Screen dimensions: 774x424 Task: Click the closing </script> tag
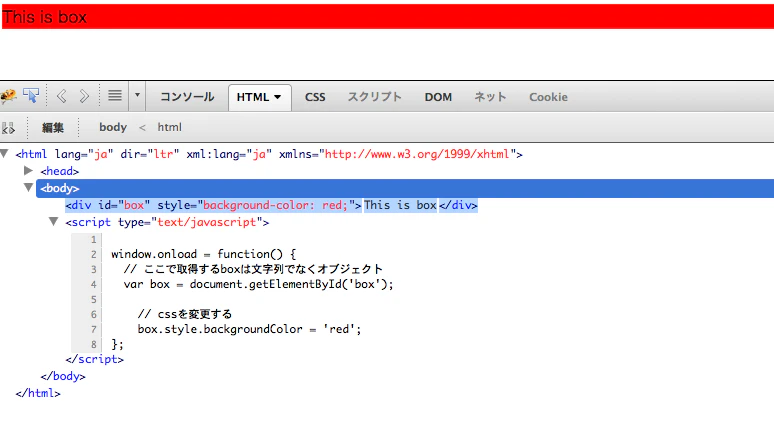tap(94, 359)
